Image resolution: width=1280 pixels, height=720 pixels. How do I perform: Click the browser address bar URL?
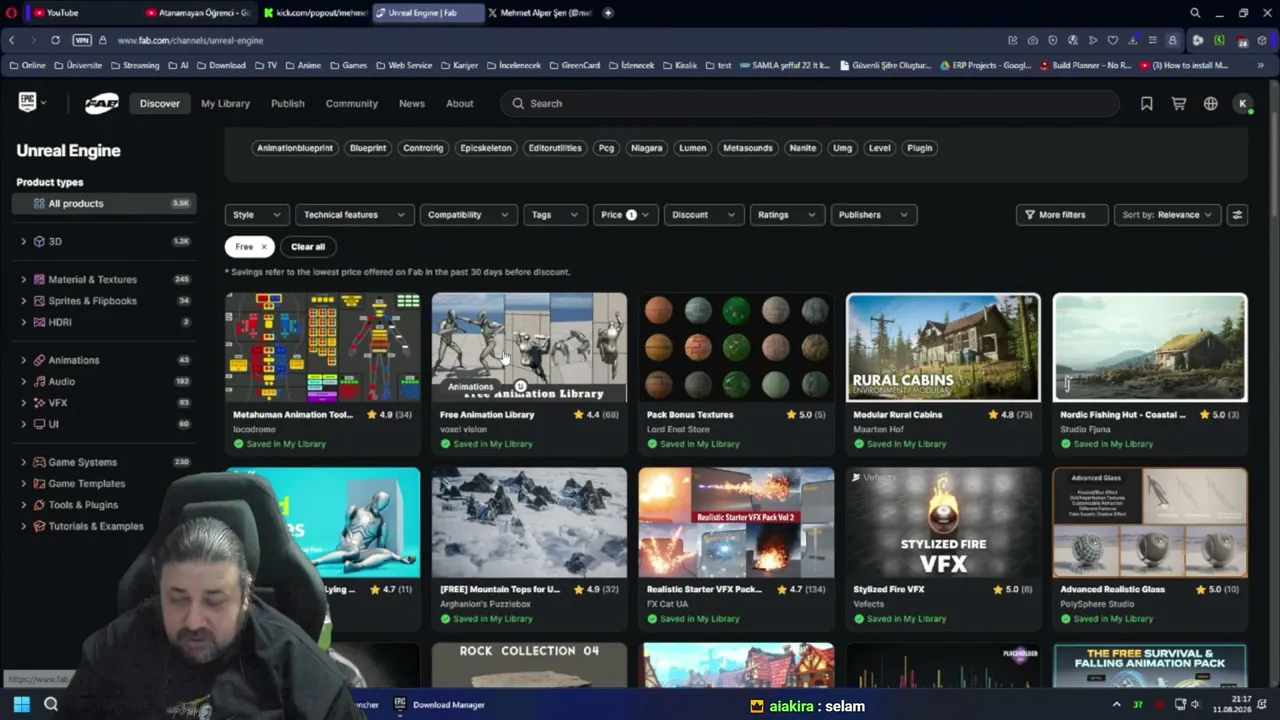190,40
